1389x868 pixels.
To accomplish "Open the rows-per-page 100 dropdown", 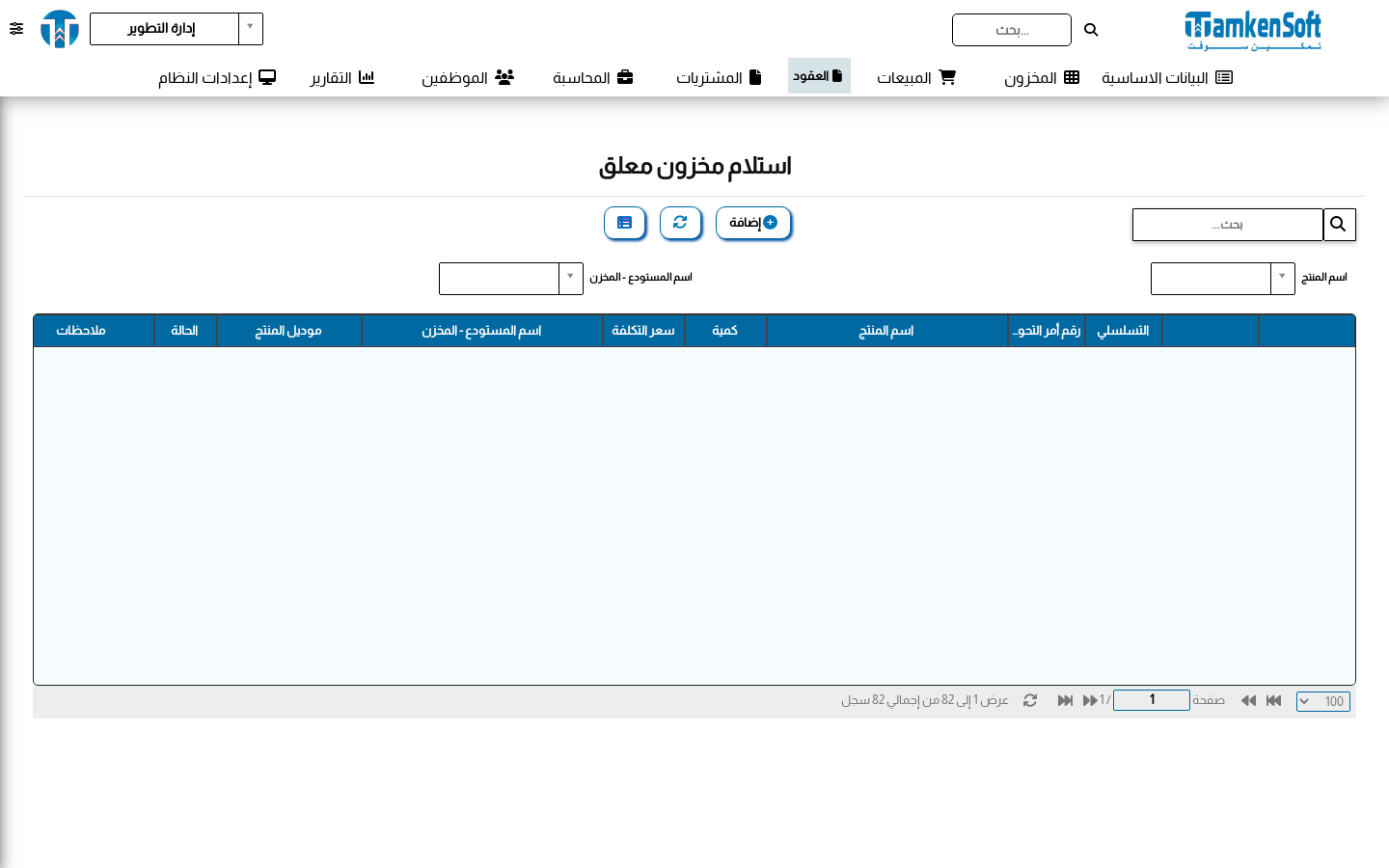I will (1323, 701).
